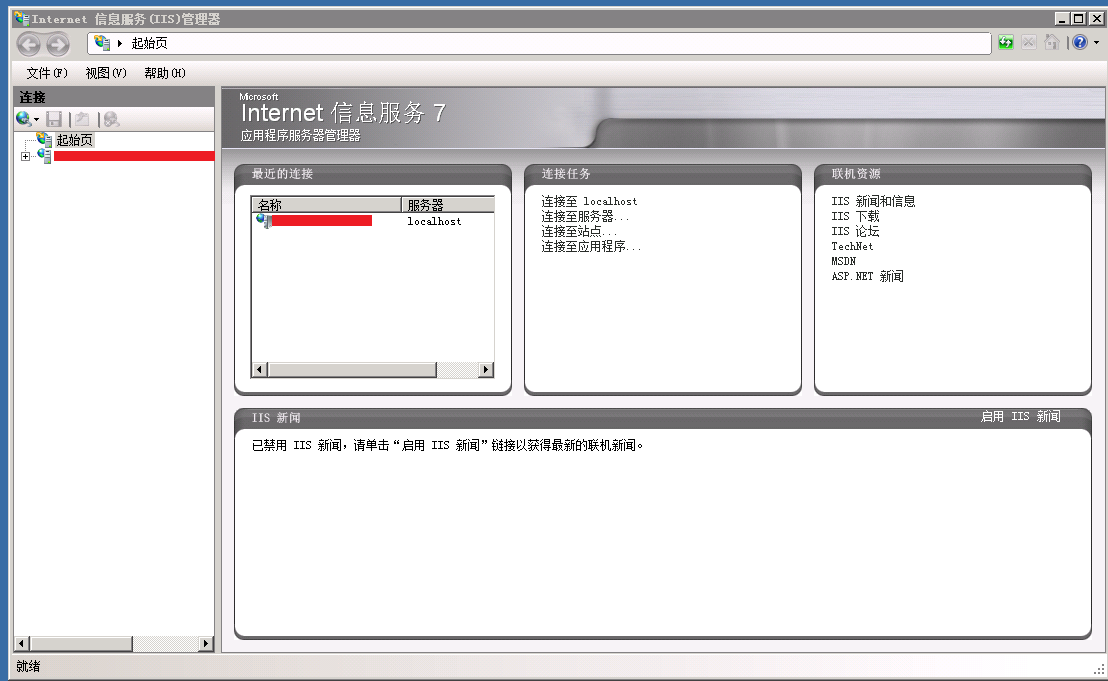Click the back navigation arrow

click(29, 44)
